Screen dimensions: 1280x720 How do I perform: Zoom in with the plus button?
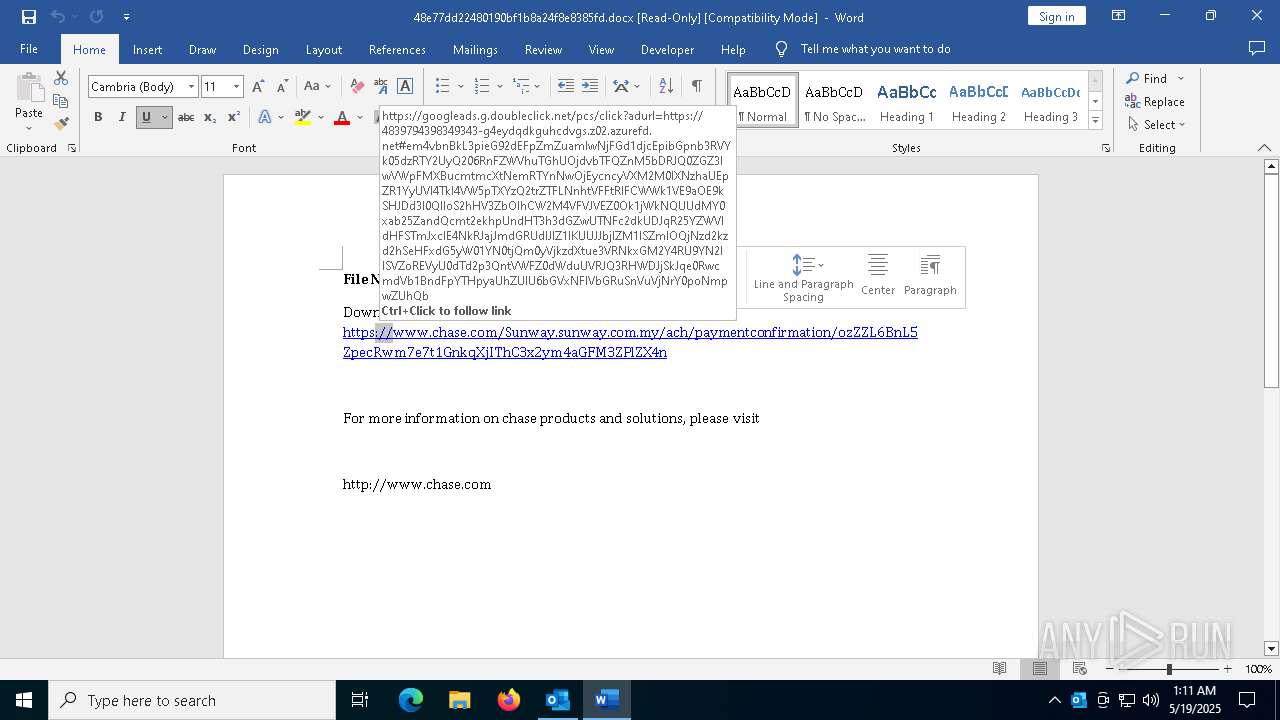1227,669
